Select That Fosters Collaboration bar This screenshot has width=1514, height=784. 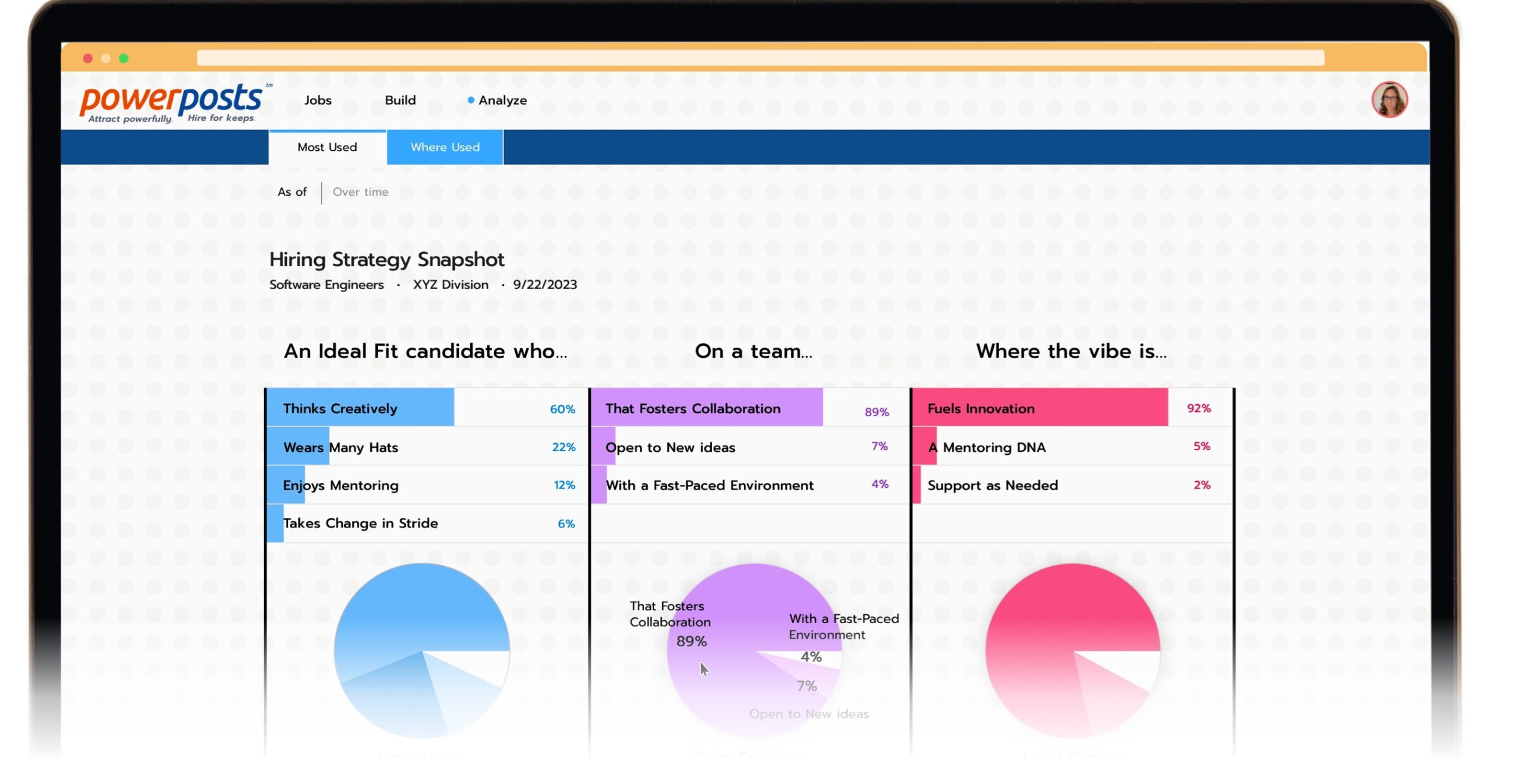click(706, 408)
